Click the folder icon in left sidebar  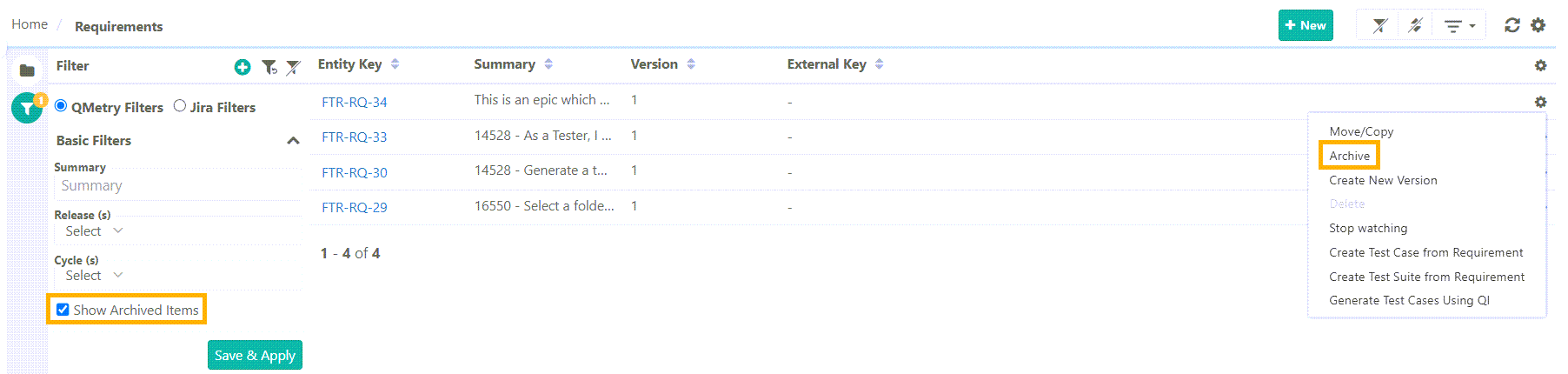[27, 70]
